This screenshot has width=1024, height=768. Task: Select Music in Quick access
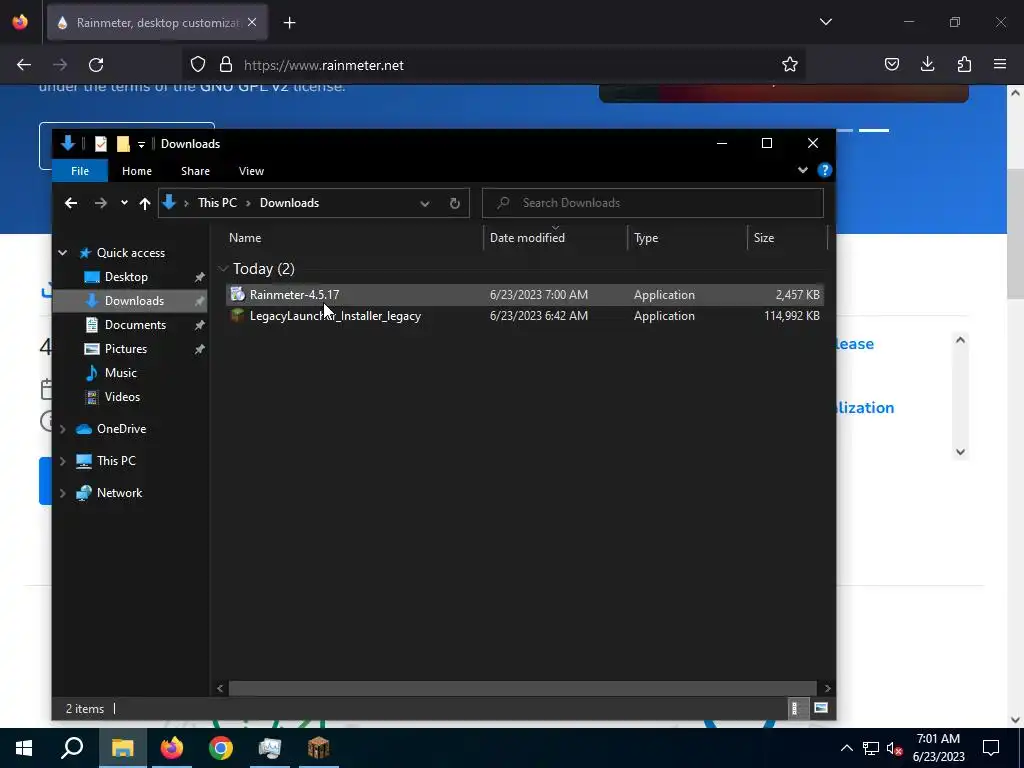tap(121, 374)
